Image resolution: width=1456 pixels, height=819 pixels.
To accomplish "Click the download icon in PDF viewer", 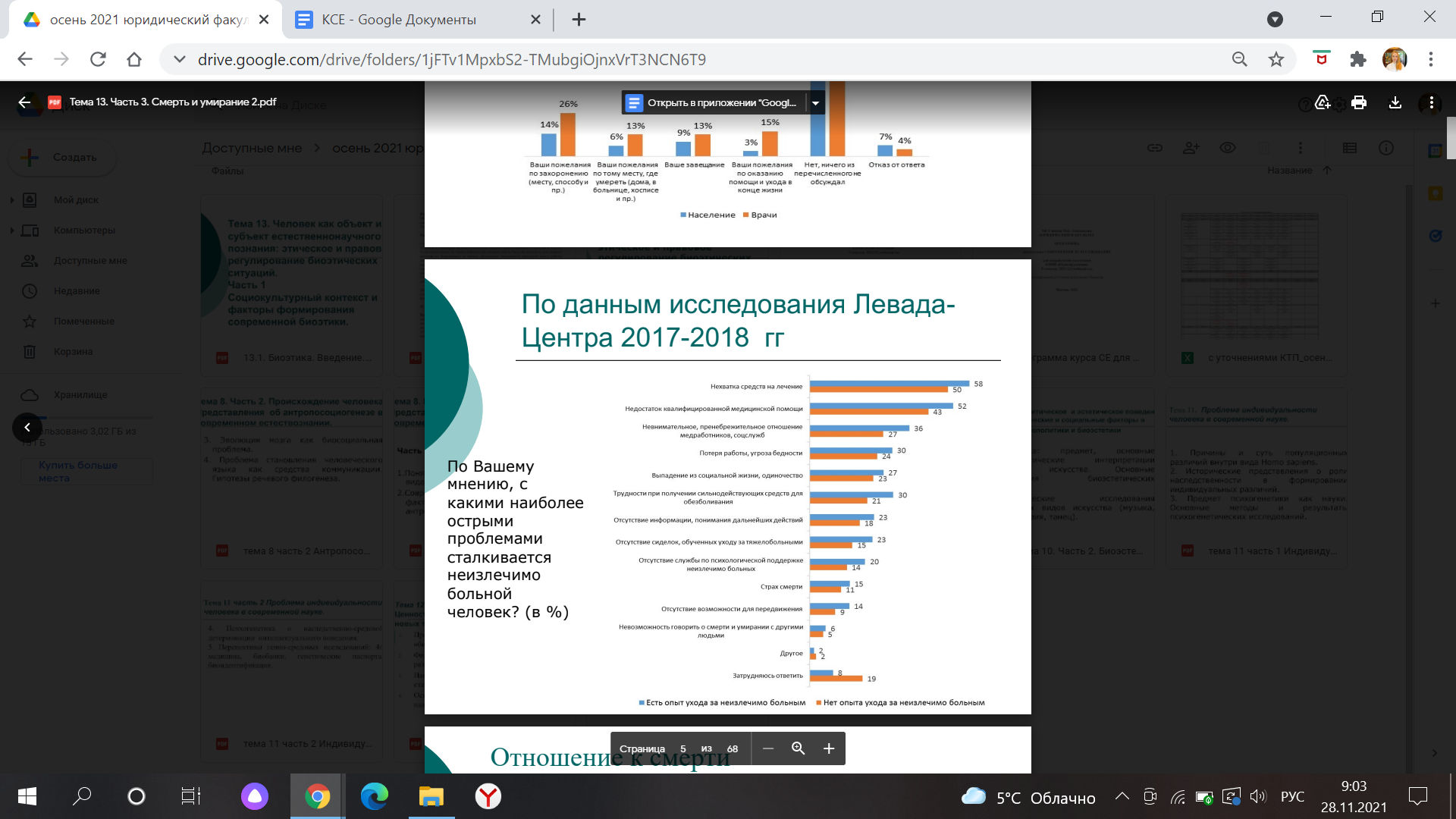I will 1395,102.
